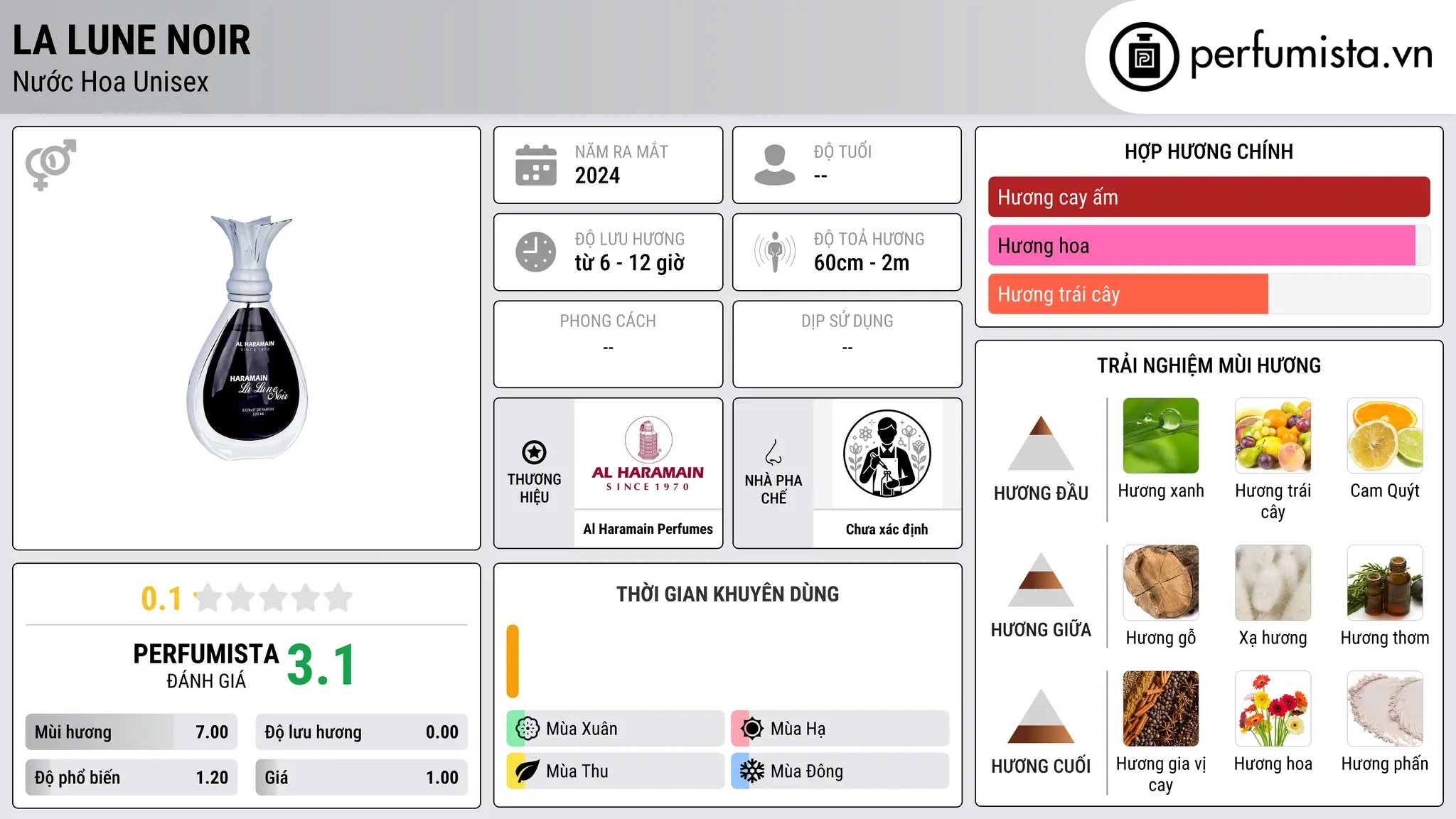Click the five-star rating row
The image size is (1456, 819).
click(274, 598)
